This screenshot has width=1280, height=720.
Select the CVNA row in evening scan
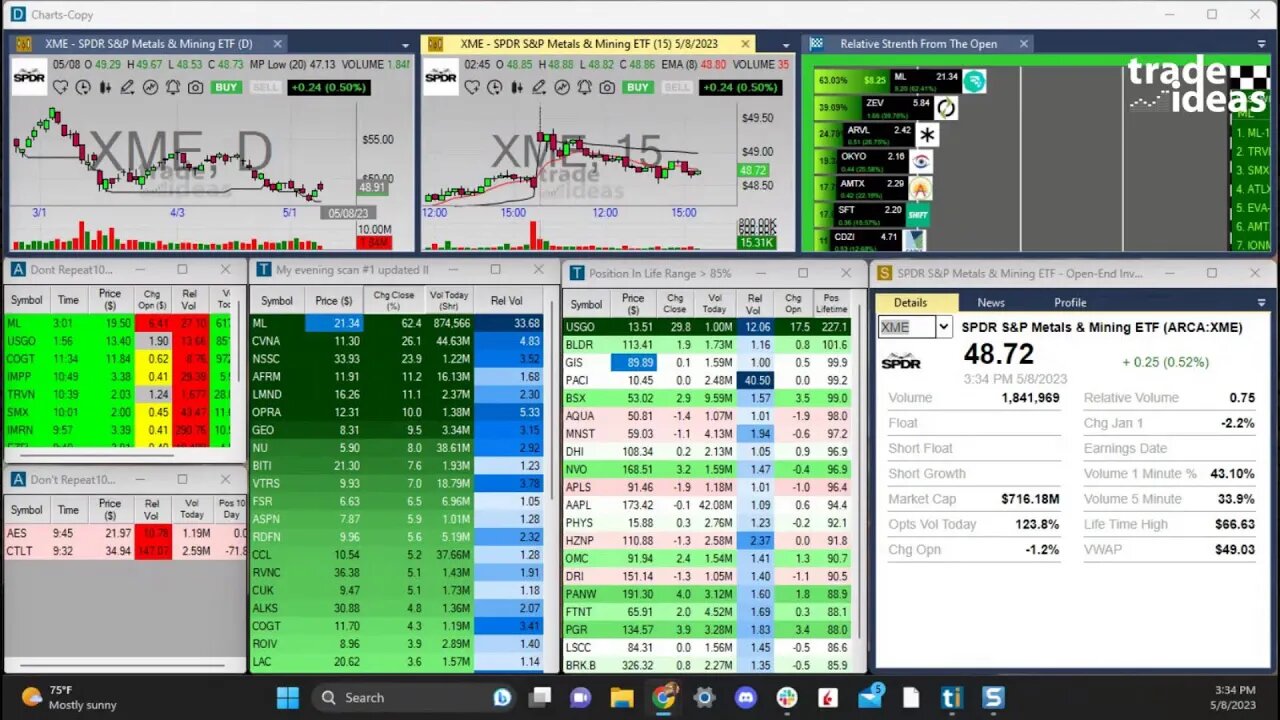coord(397,341)
